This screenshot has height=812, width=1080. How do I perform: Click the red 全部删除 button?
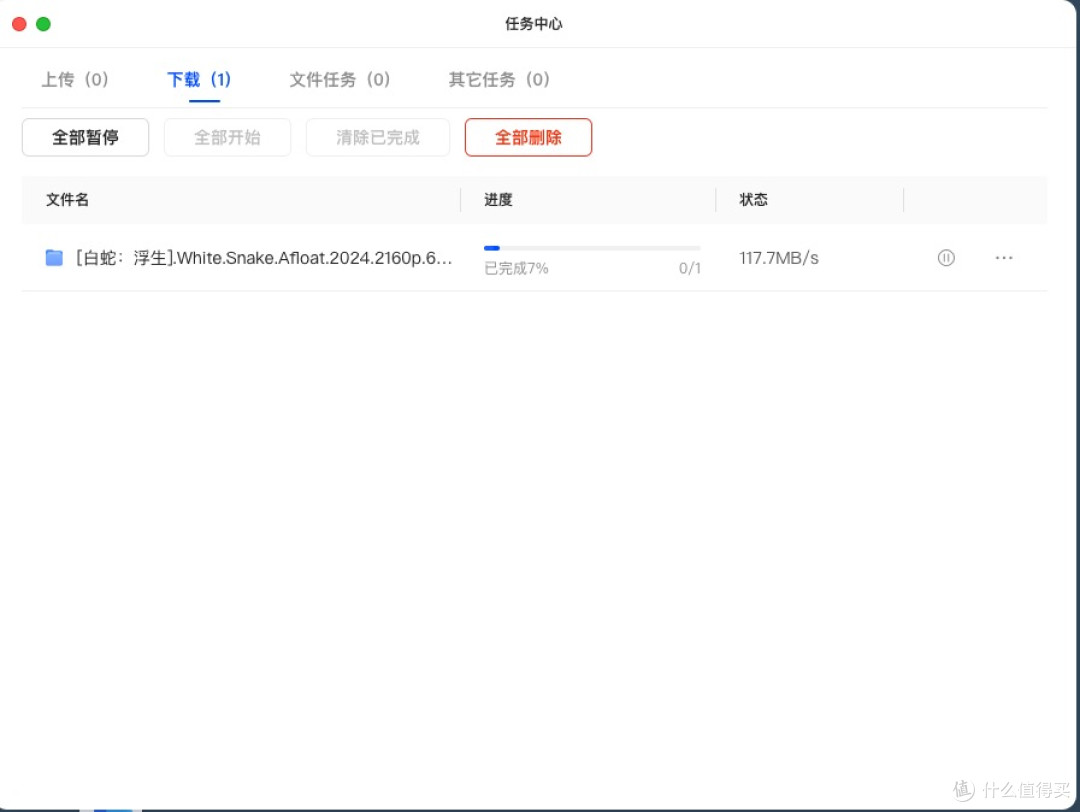point(528,137)
